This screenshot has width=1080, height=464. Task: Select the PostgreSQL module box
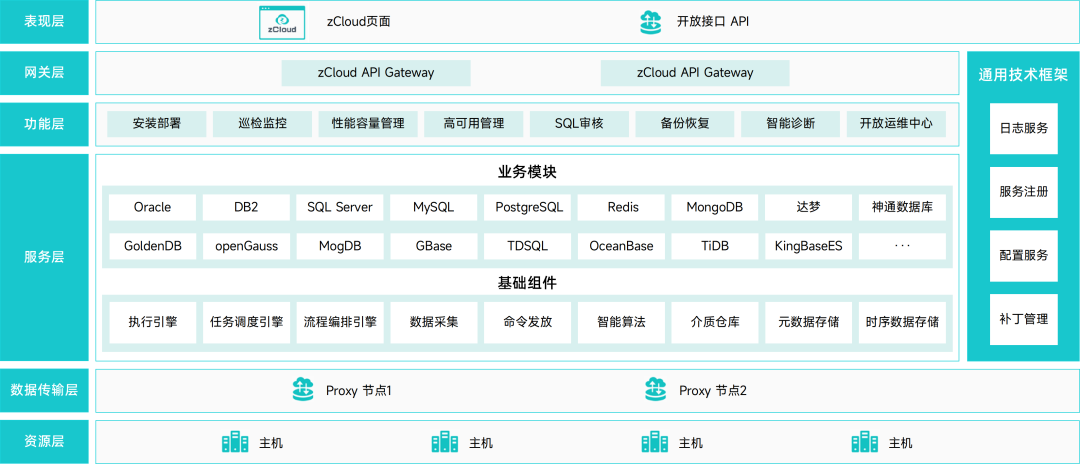[x=528, y=207]
